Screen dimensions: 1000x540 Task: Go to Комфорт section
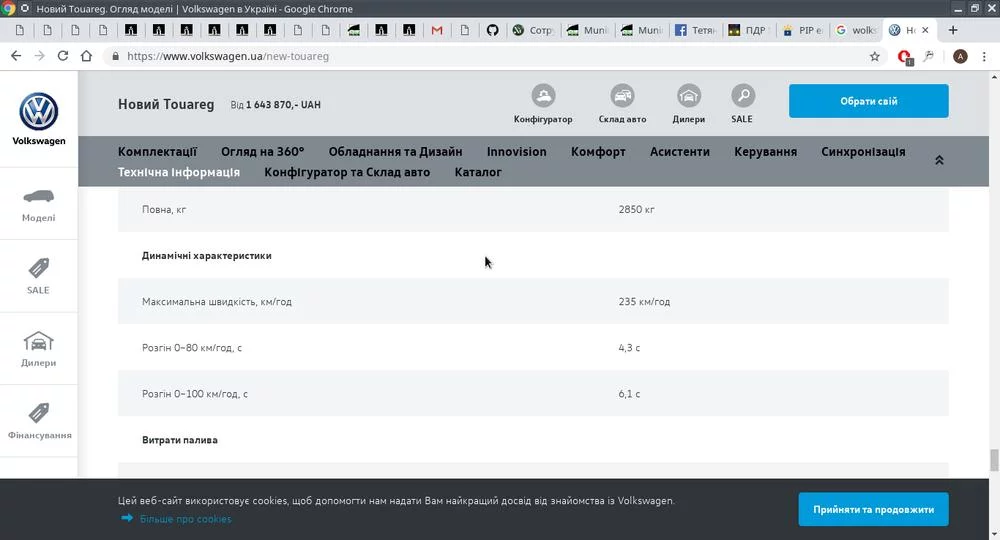598,152
